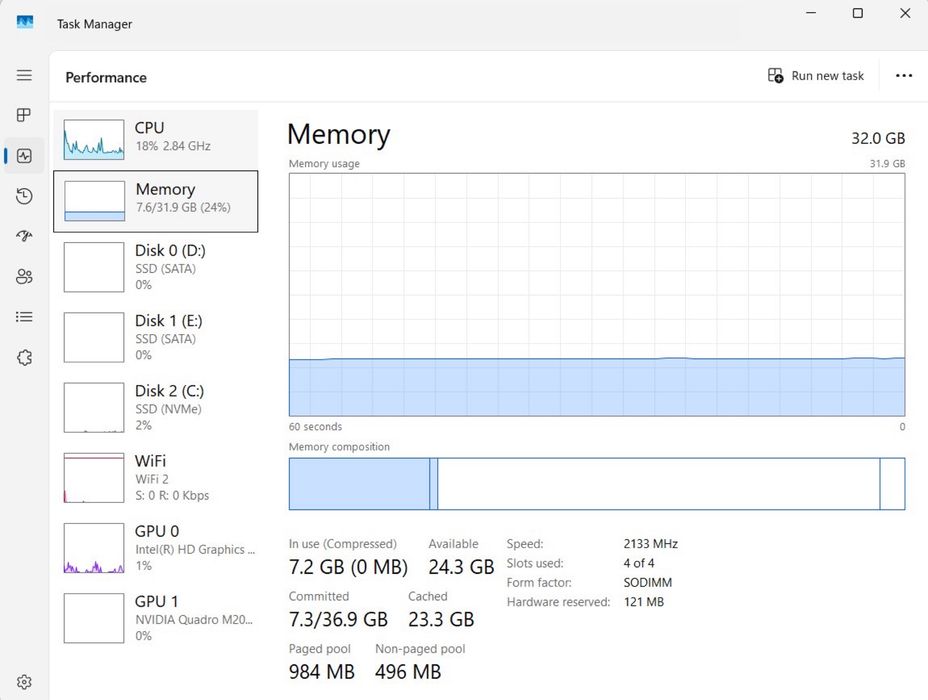This screenshot has height=700, width=928.
Task: Click the Run new task button
Action: coord(816,76)
